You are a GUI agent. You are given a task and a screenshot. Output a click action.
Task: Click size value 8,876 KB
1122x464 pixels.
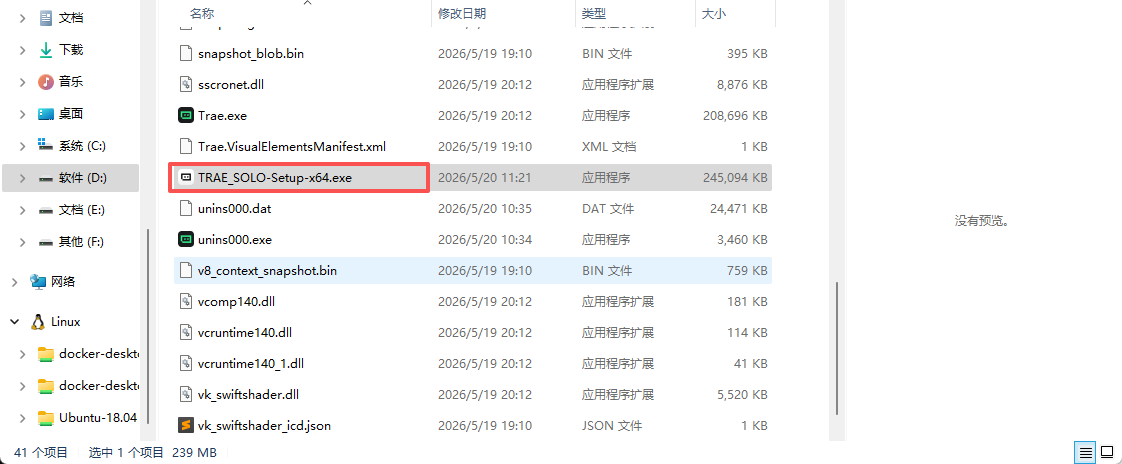click(742, 84)
